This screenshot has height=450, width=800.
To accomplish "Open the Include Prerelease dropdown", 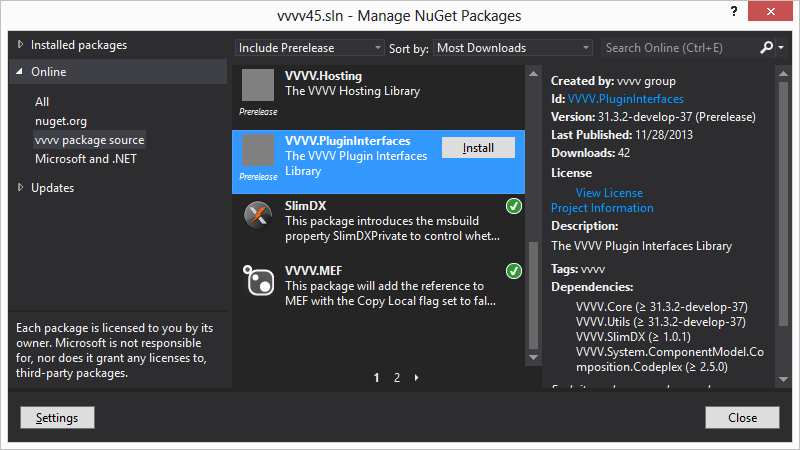I will click(309, 48).
